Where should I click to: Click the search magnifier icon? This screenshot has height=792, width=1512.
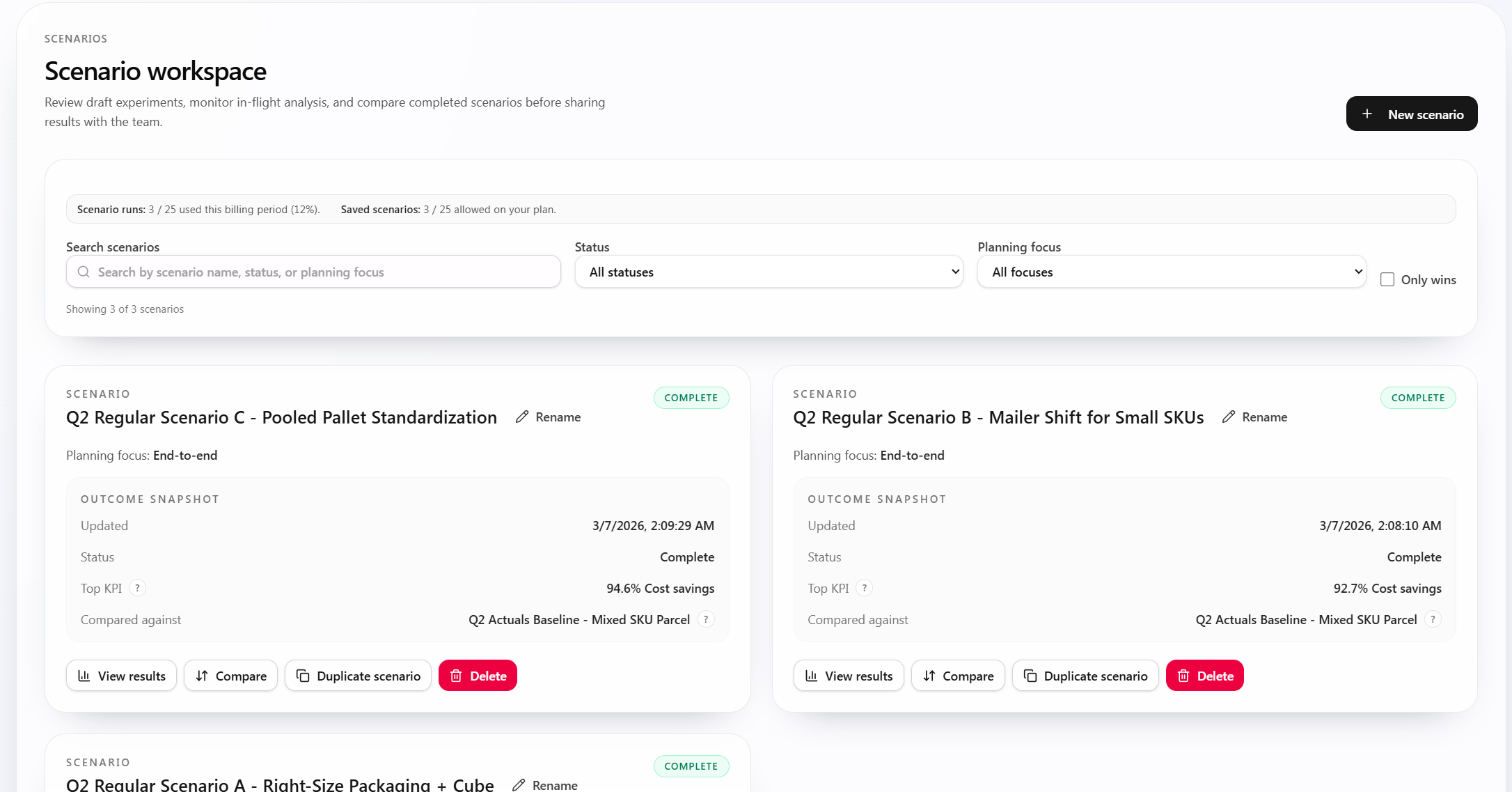[x=84, y=272]
